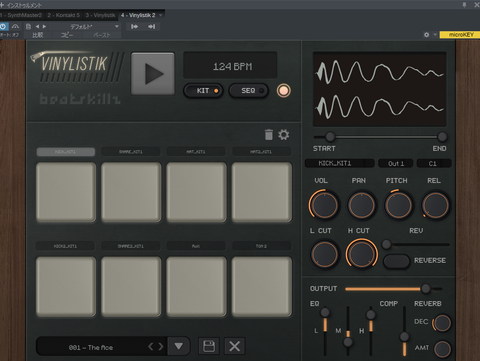Click the REL knob
Screen dimensions: 480x361
[x=435, y=205]
